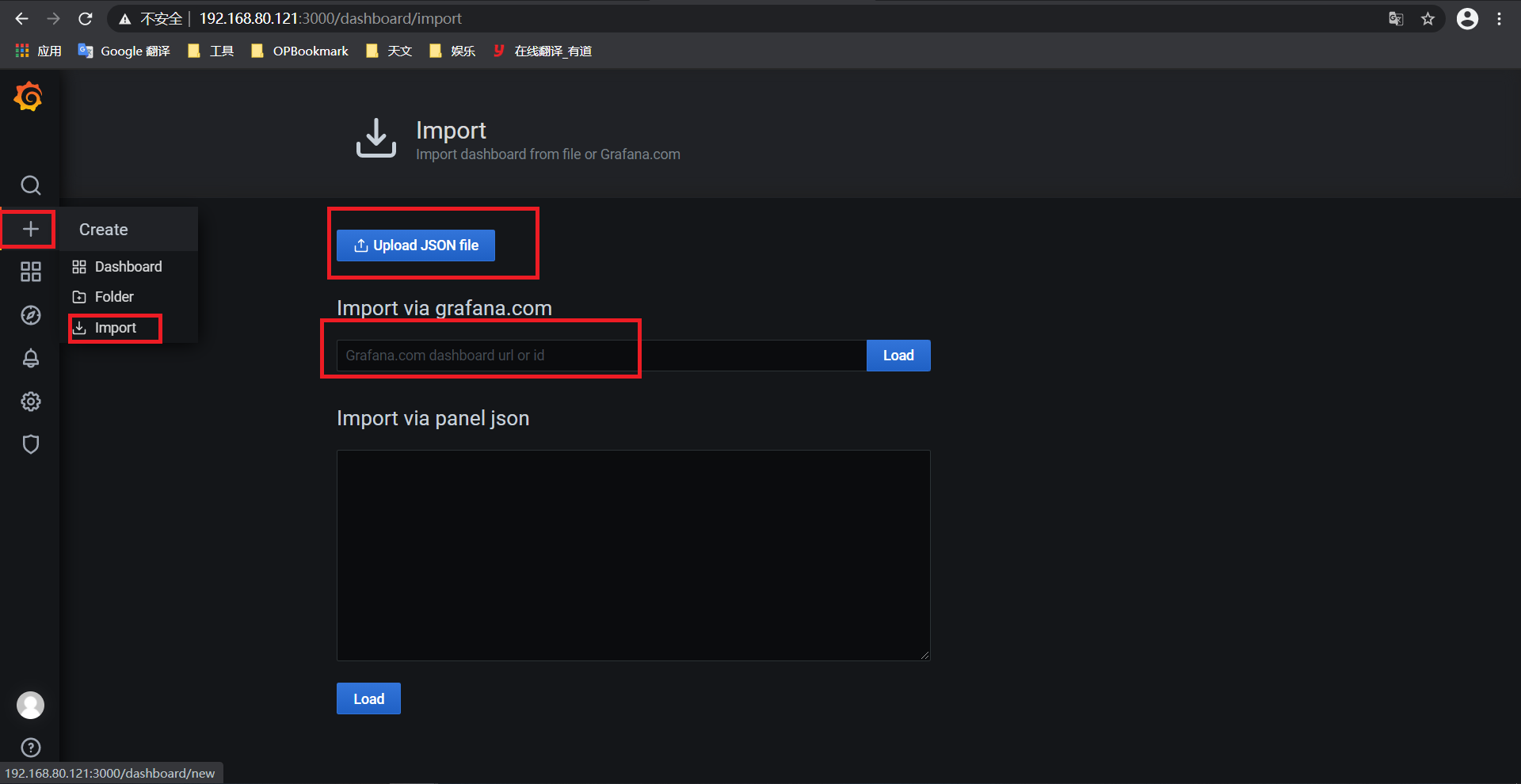Click the user avatar in sidebar
Screen dimensions: 1521x784
[x=30, y=705]
